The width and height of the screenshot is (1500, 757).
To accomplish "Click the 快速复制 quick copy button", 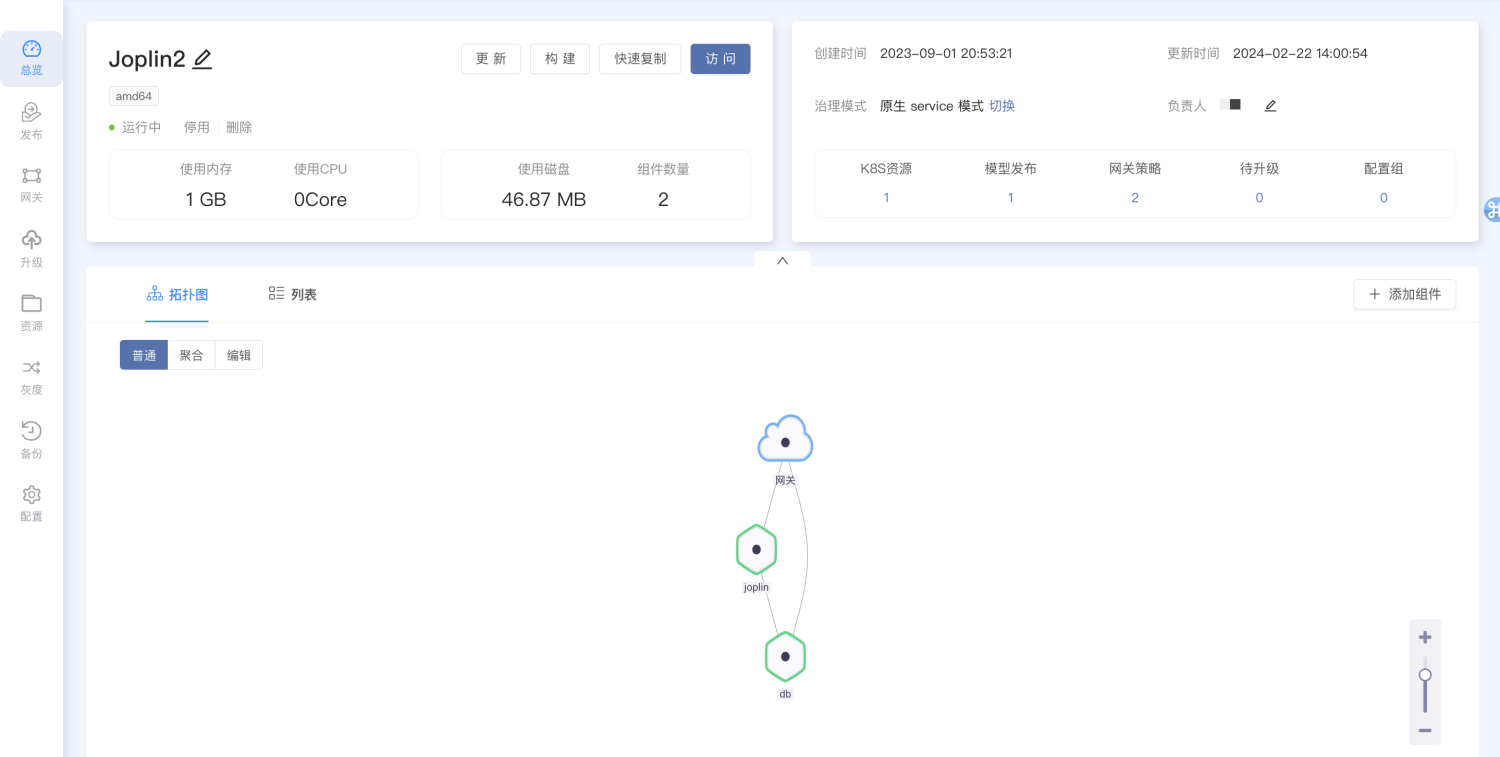I will tap(640, 59).
